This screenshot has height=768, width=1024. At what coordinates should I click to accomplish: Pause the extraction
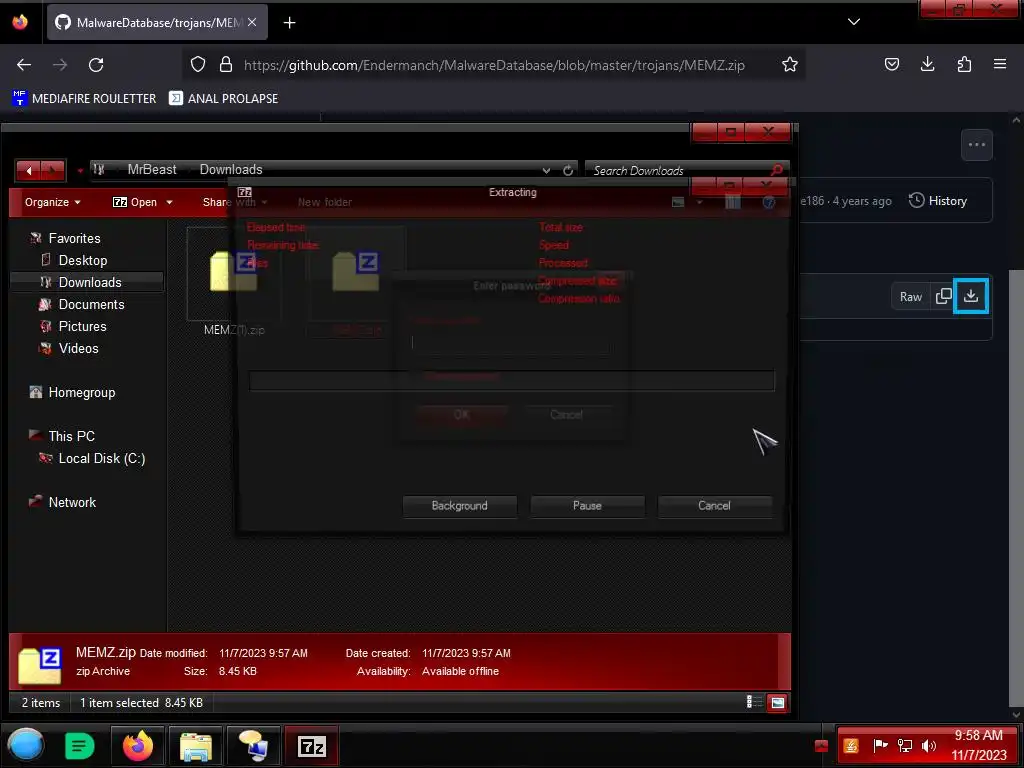(x=587, y=506)
